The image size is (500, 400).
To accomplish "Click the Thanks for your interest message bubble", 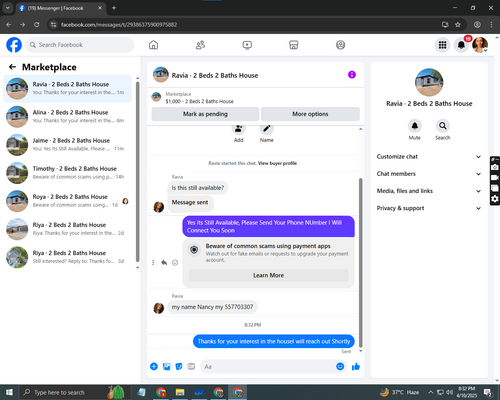I will (274, 341).
